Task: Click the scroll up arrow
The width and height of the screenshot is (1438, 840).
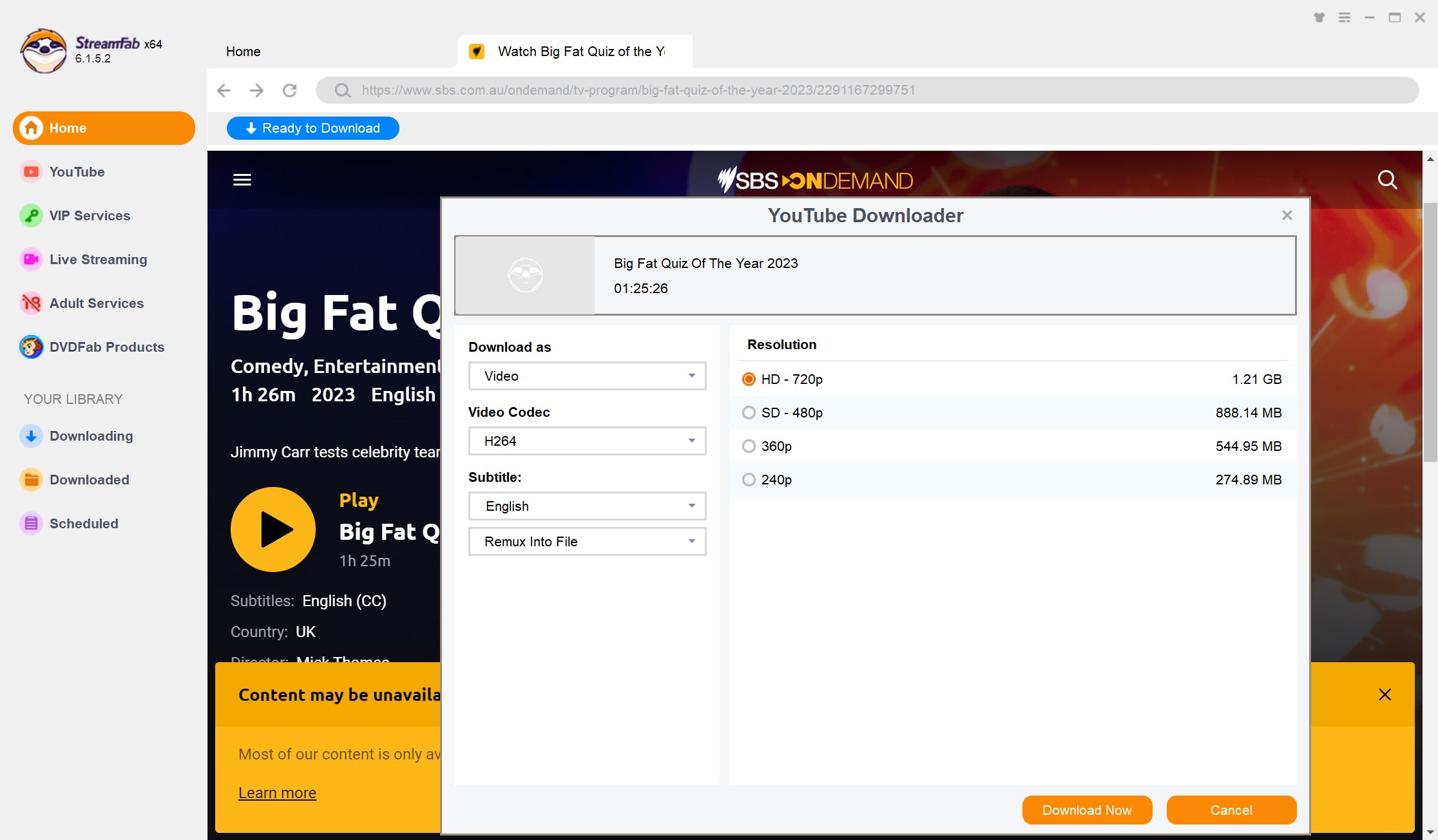Action: click(x=1430, y=158)
